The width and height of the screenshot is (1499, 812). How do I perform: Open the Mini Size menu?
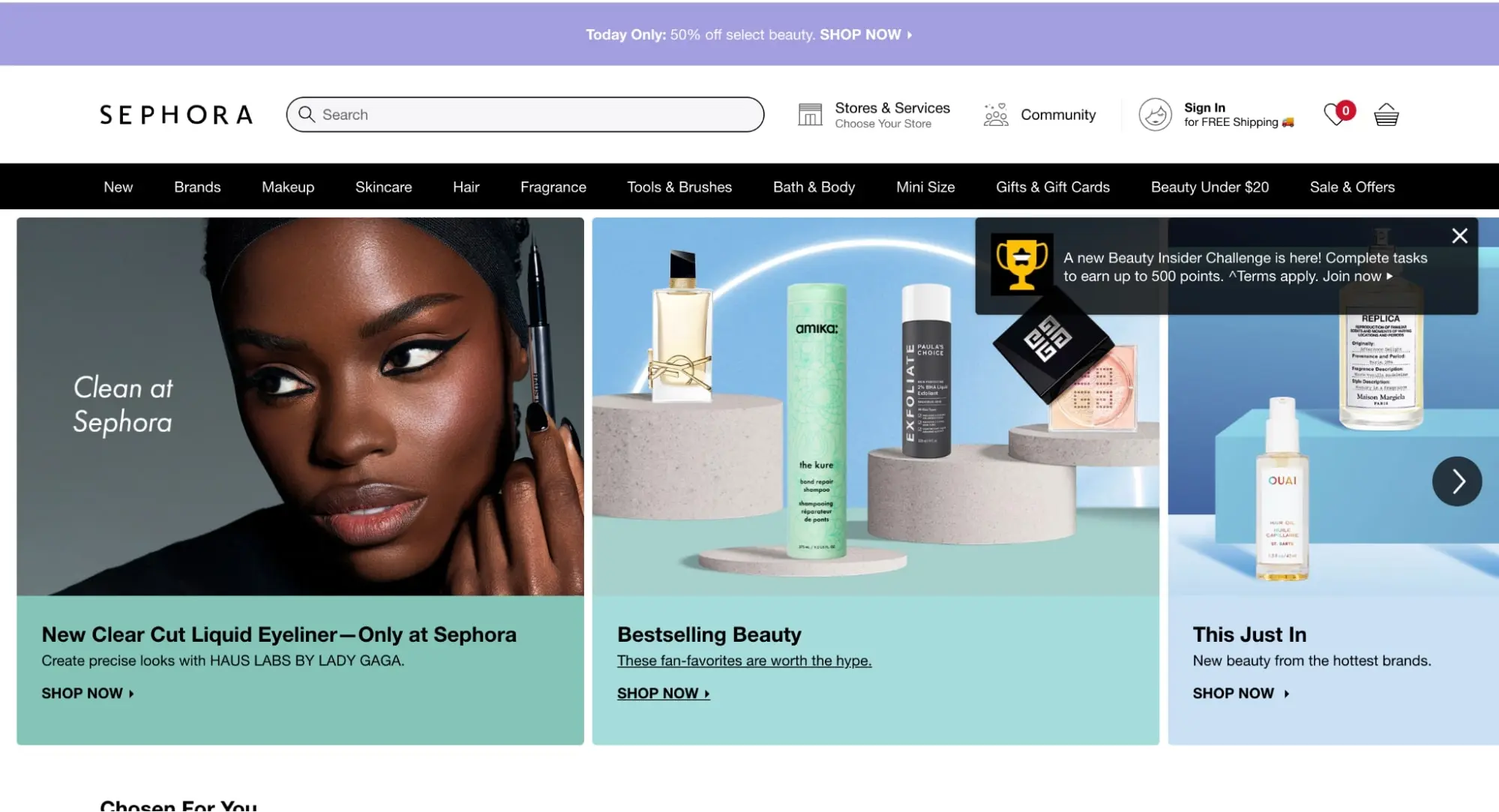coord(925,187)
